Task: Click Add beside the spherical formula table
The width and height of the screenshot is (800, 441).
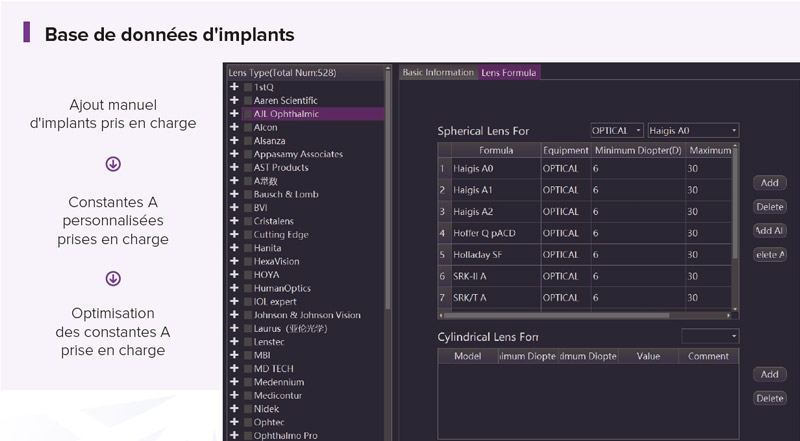Action: pos(769,183)
